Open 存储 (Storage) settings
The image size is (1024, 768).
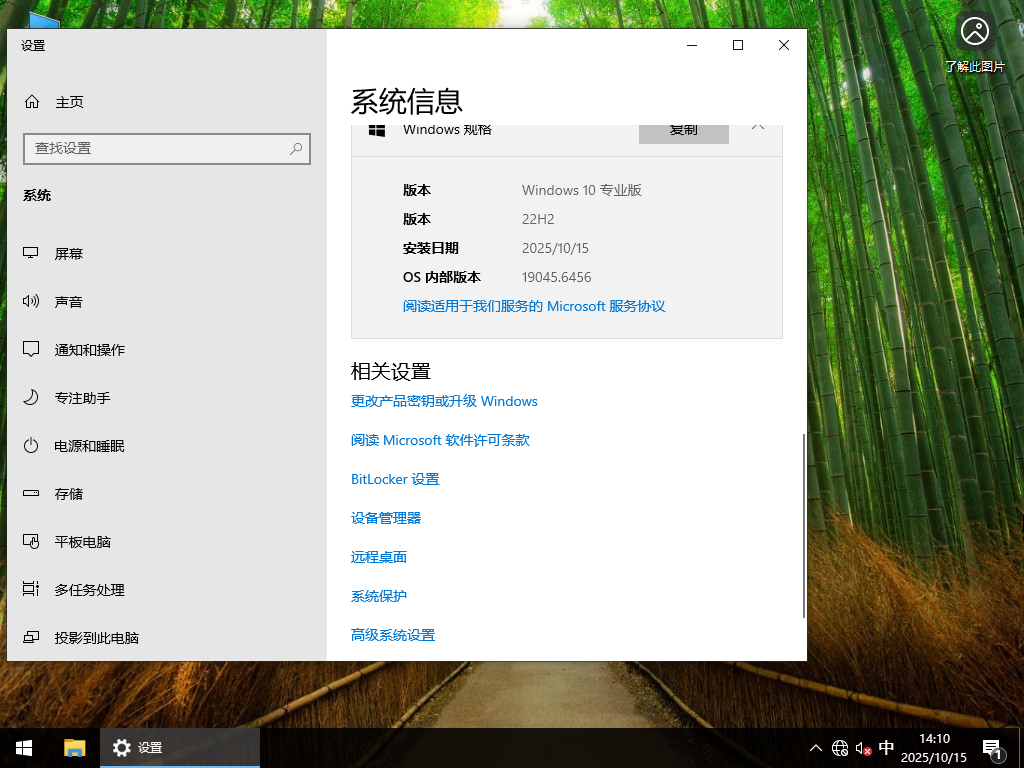(x=71, y=493)
